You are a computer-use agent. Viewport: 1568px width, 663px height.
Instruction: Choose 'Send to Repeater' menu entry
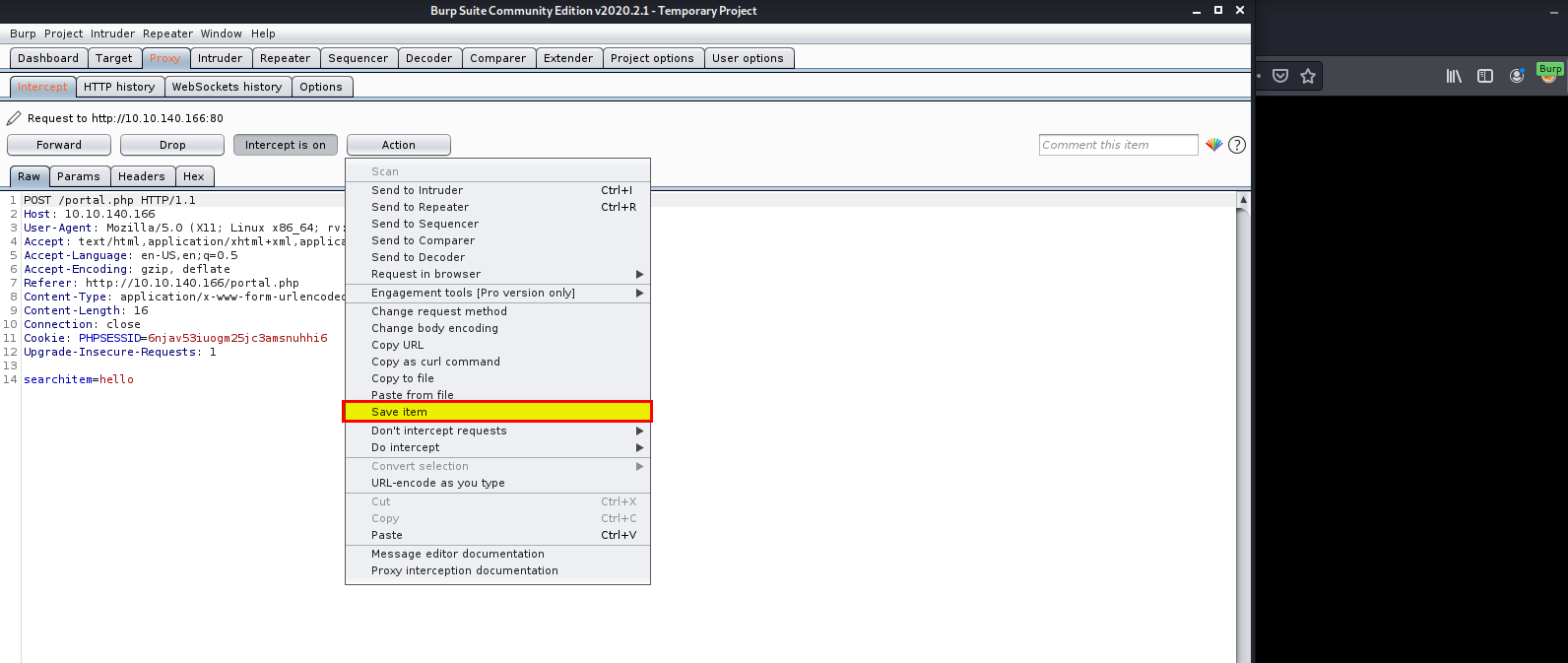point(420,207)
